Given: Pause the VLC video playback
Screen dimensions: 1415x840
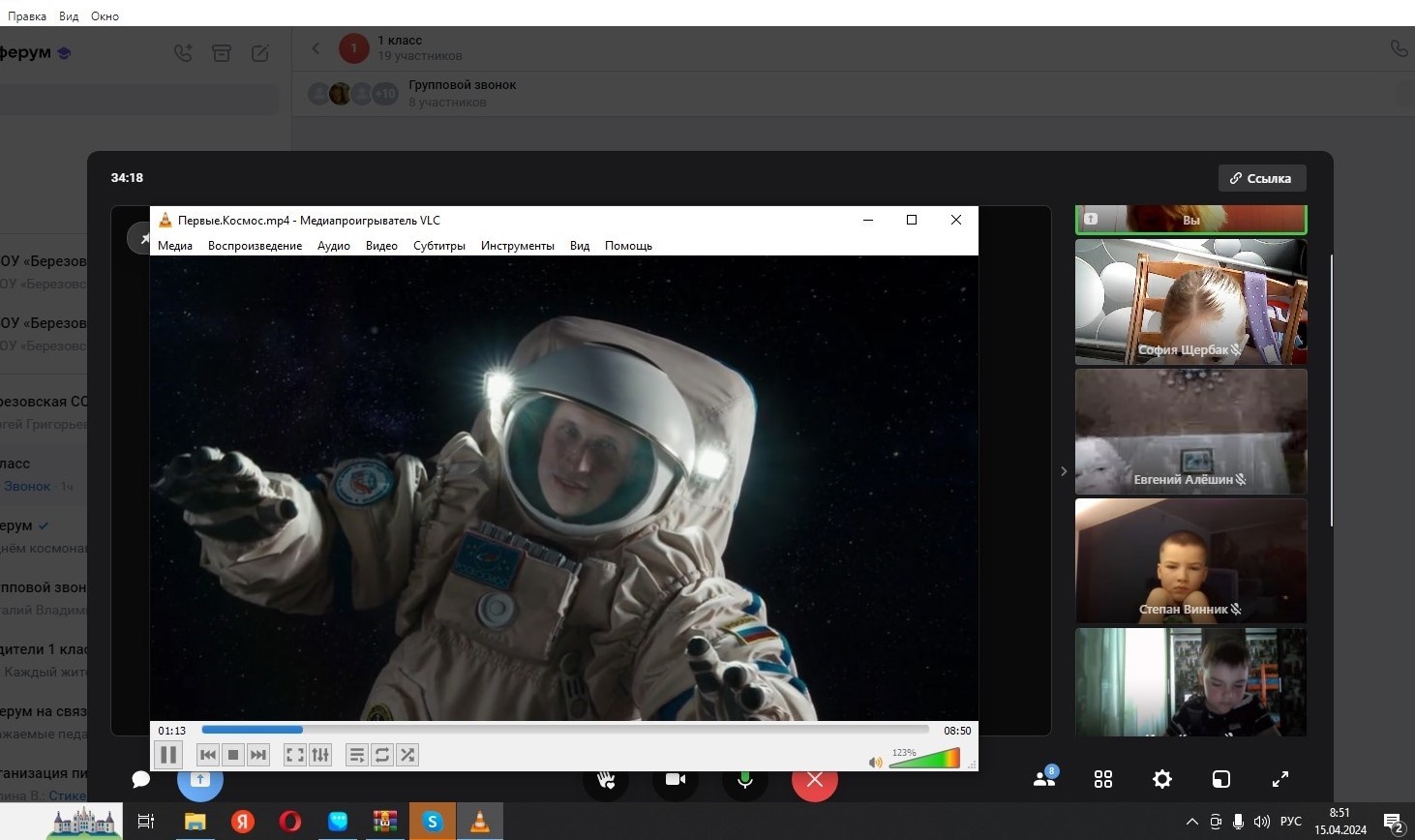Looking at the screenshot, I should [168, 755].
